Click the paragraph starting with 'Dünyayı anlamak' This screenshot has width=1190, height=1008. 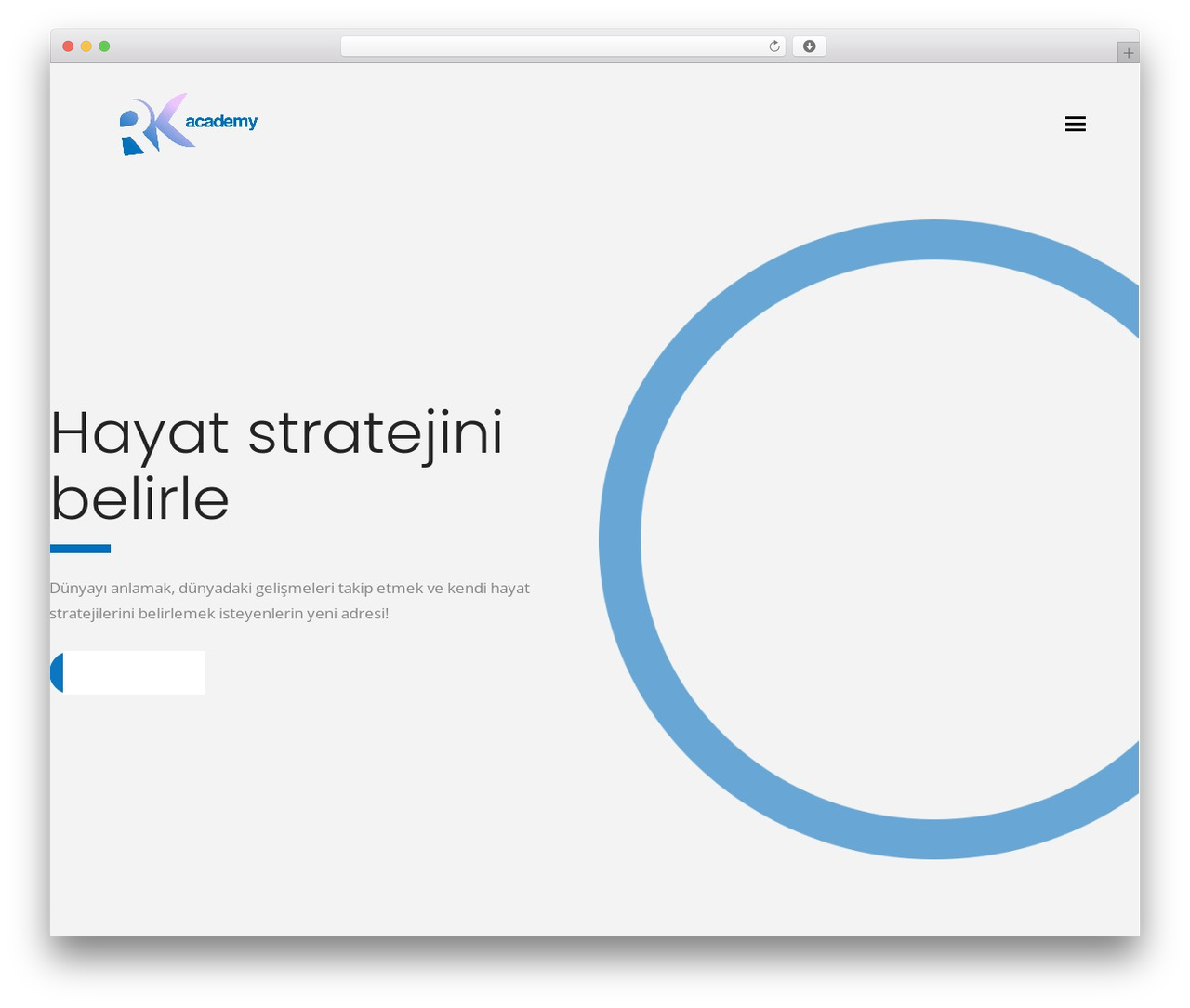coord(290,601)
